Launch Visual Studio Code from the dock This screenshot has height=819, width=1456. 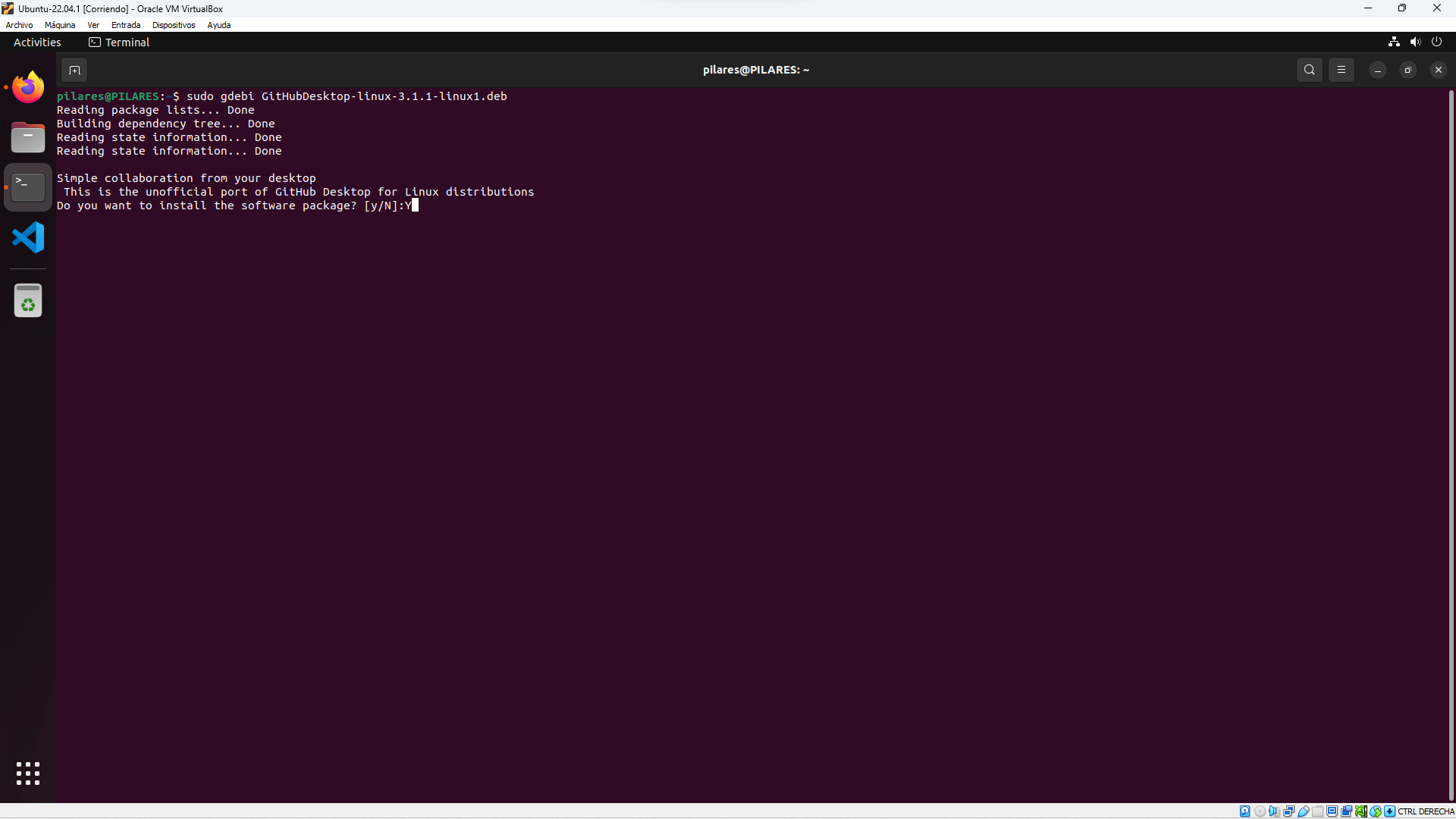click(x=27, y=237)
